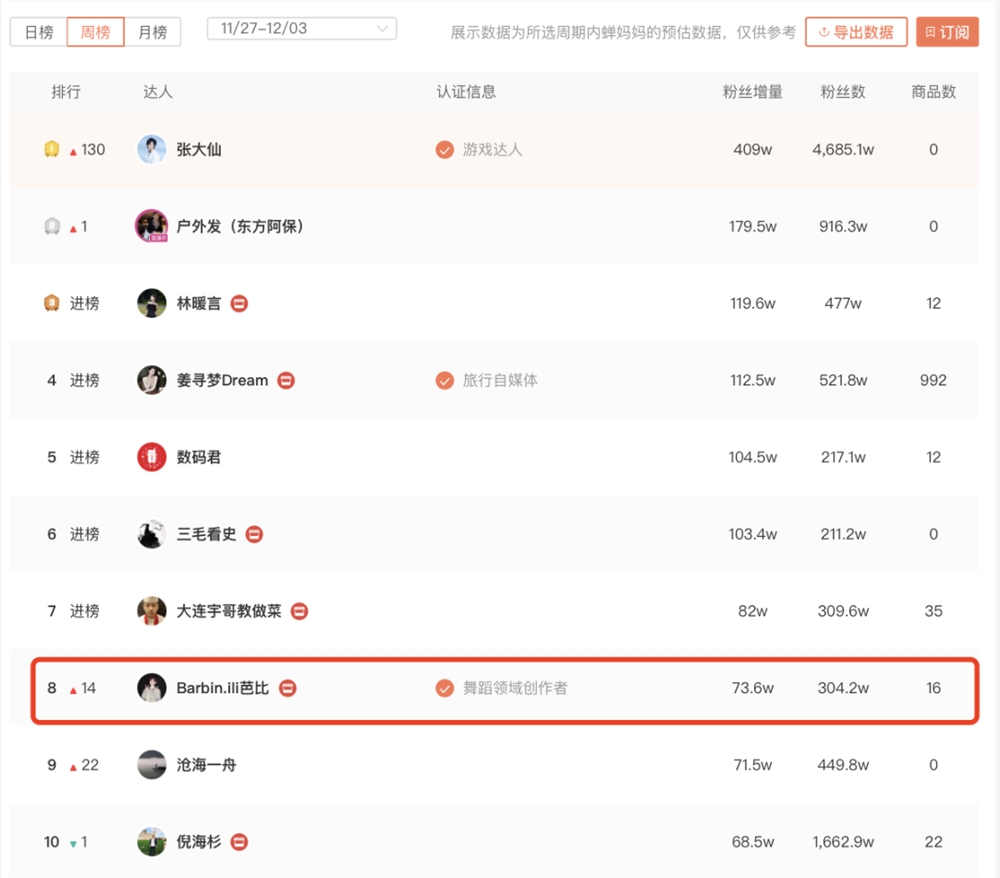
Task: Open the 11/27-12/03 date range dropdown
Action: pos(302,29)
